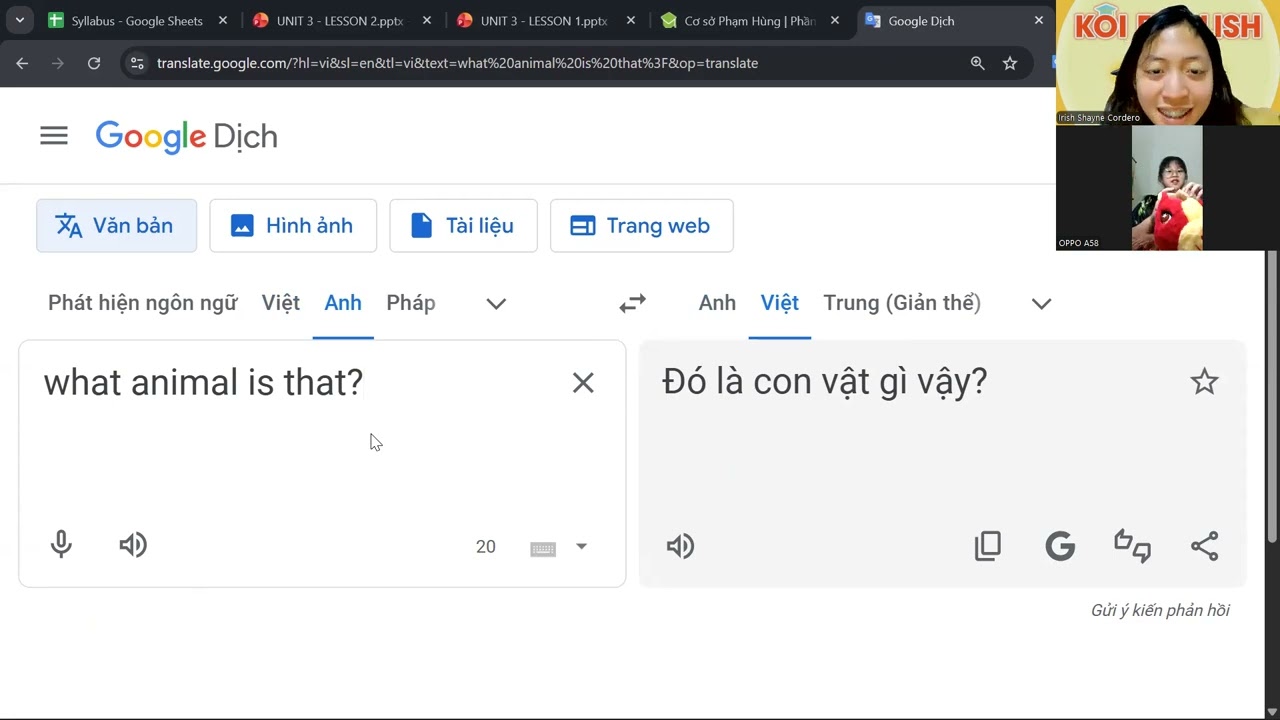Click the translated text Đó là con vật gì vậy?
Screen dimensions: 1280x720
click(825, 381)
